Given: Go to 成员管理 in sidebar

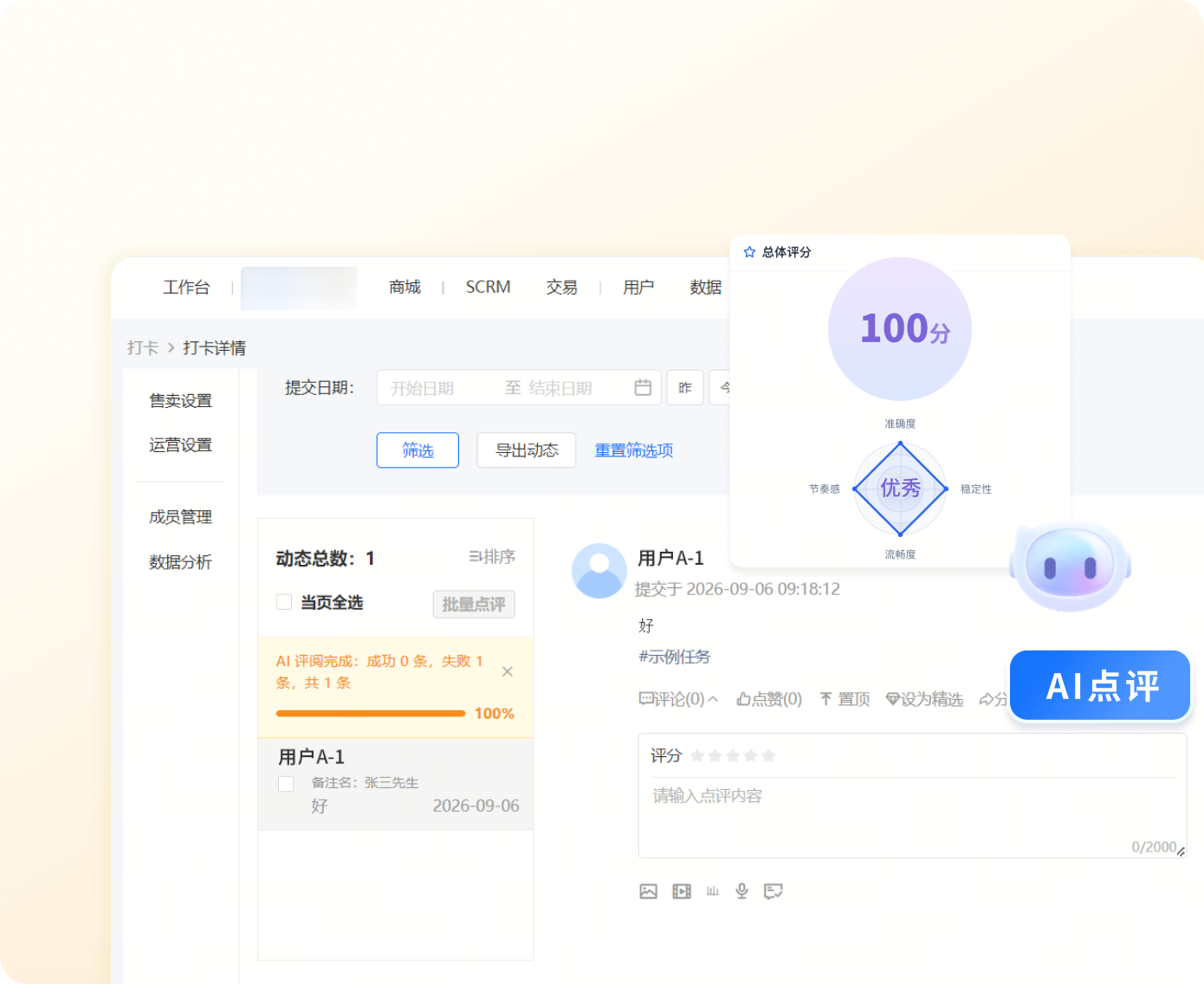Looking at the screenshot, I should pyautogui.click(x=180, y=517).
